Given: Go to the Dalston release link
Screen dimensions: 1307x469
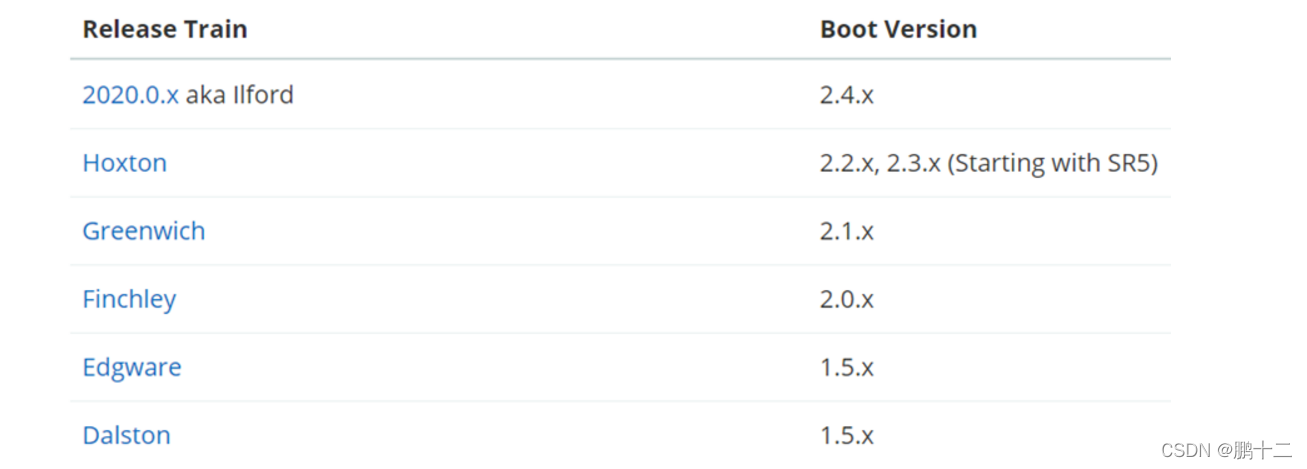Looking at the screenshot, I should coord(126,435).
